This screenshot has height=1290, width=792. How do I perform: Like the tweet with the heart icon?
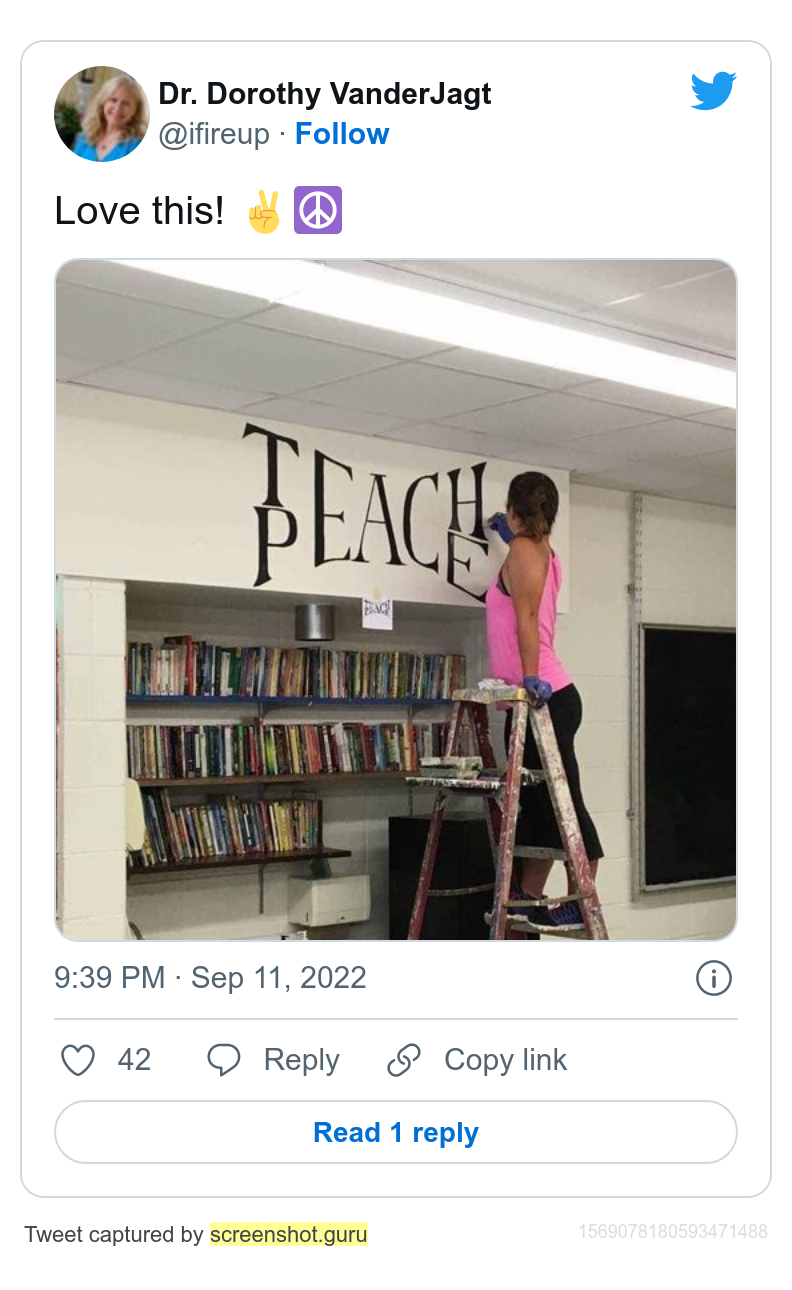(78, 1060)
